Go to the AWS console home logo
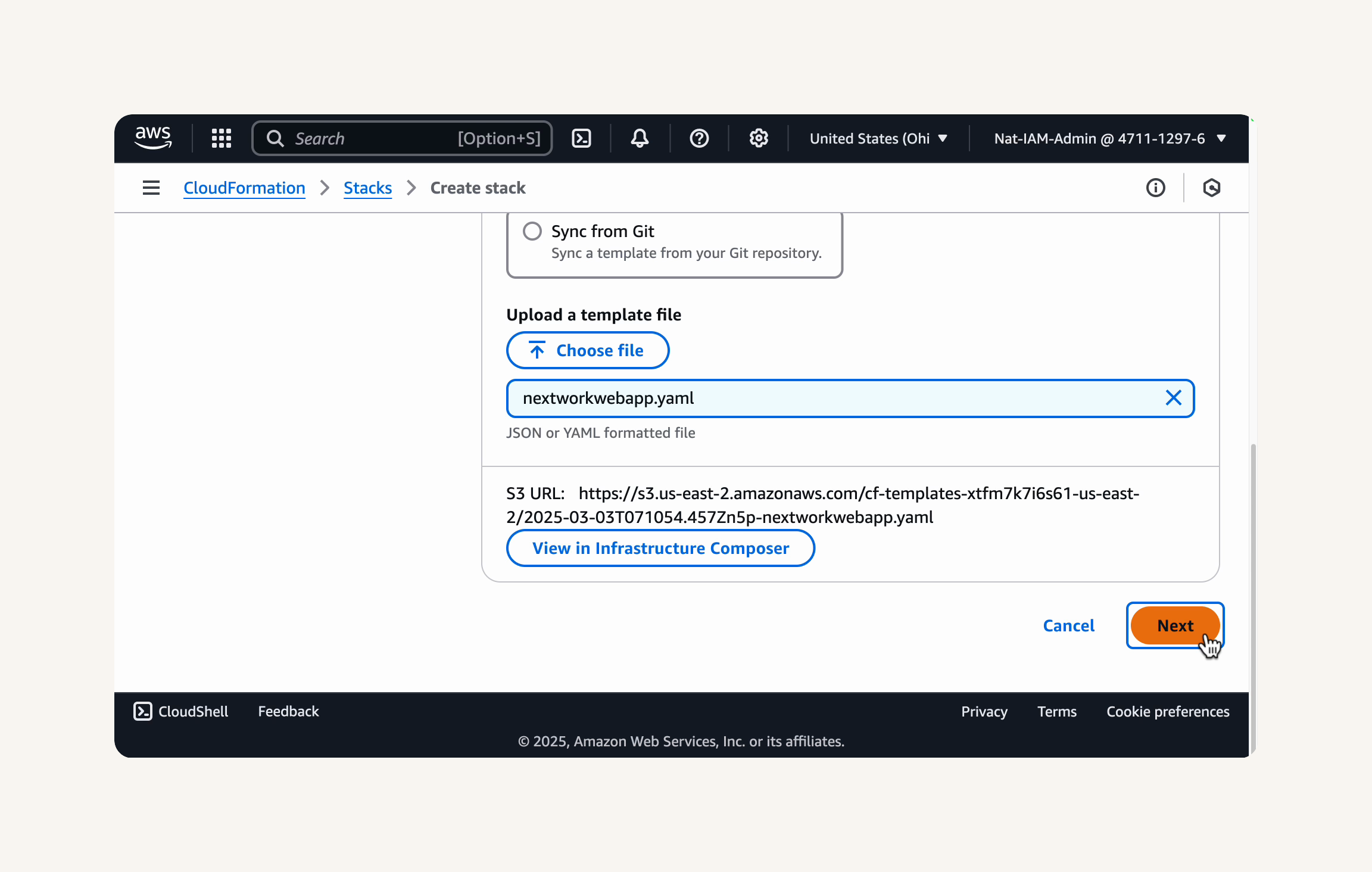This screenshot has height=872, width=1372. [x=153, y=138]
